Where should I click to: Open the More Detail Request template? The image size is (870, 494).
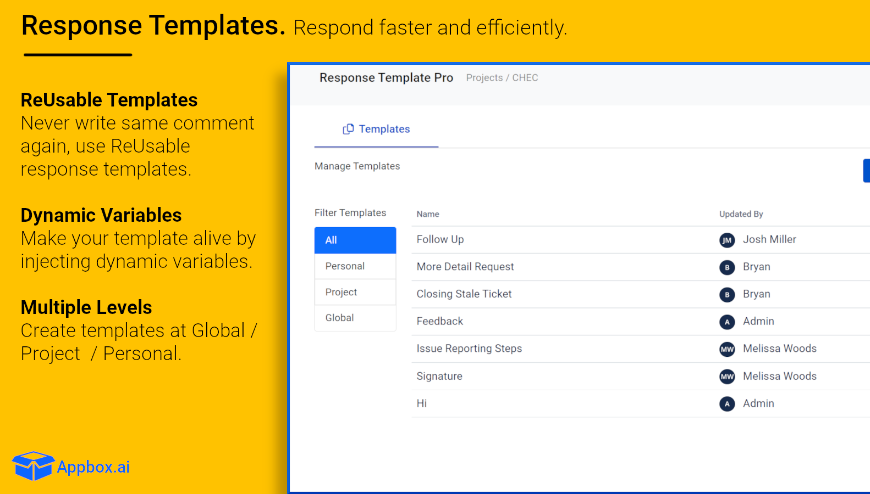tap(465, 267)
